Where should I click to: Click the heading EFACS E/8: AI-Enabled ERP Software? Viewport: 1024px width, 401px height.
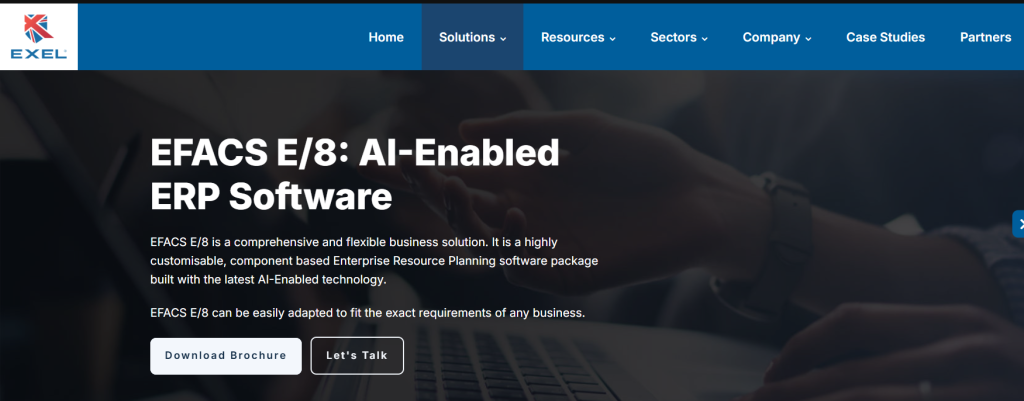355,174
